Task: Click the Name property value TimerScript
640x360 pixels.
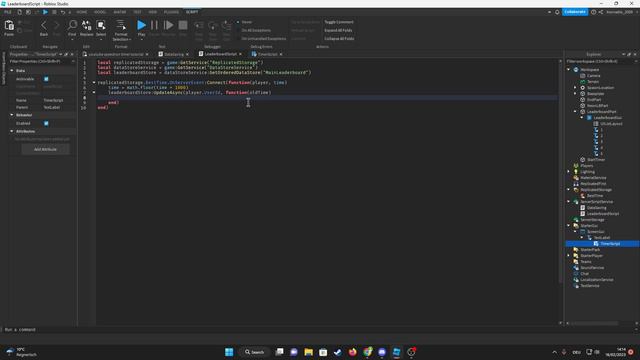Action: tap(53, 100)
